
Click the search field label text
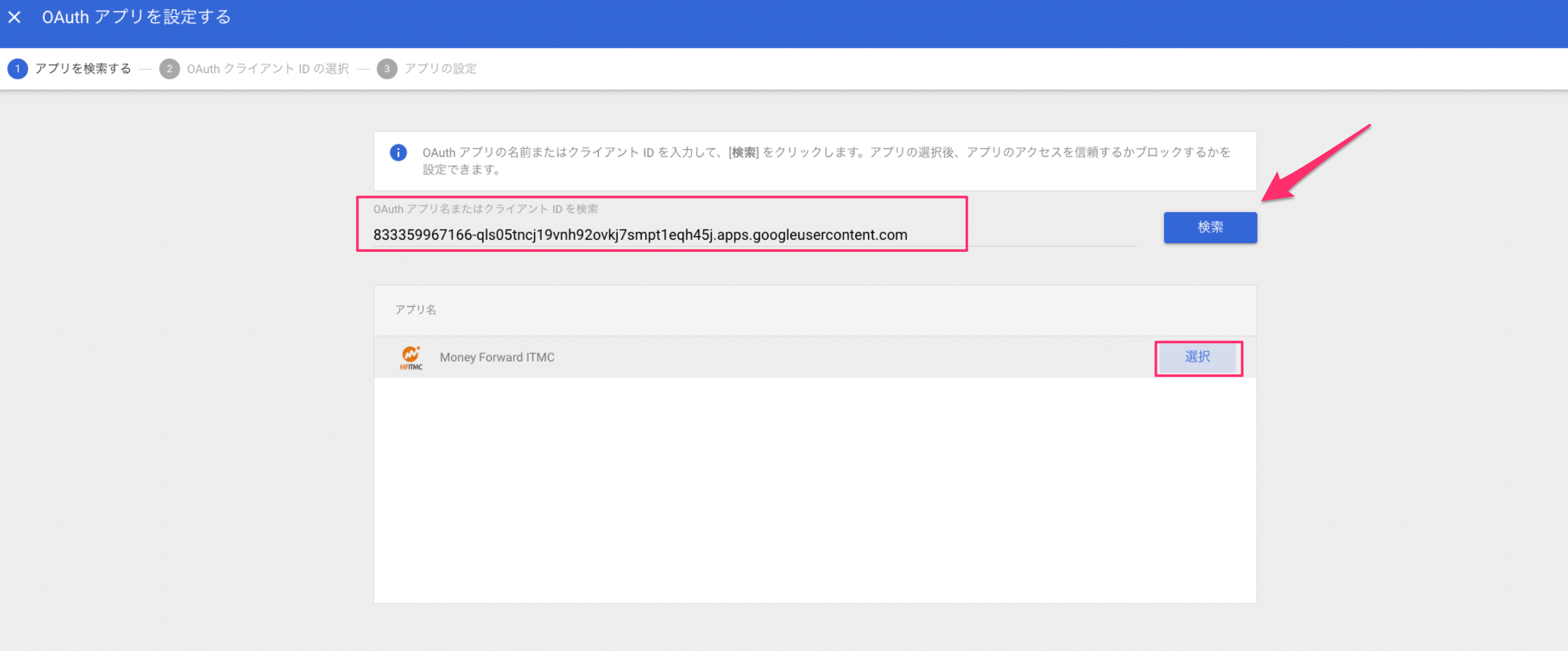(485, 209)
